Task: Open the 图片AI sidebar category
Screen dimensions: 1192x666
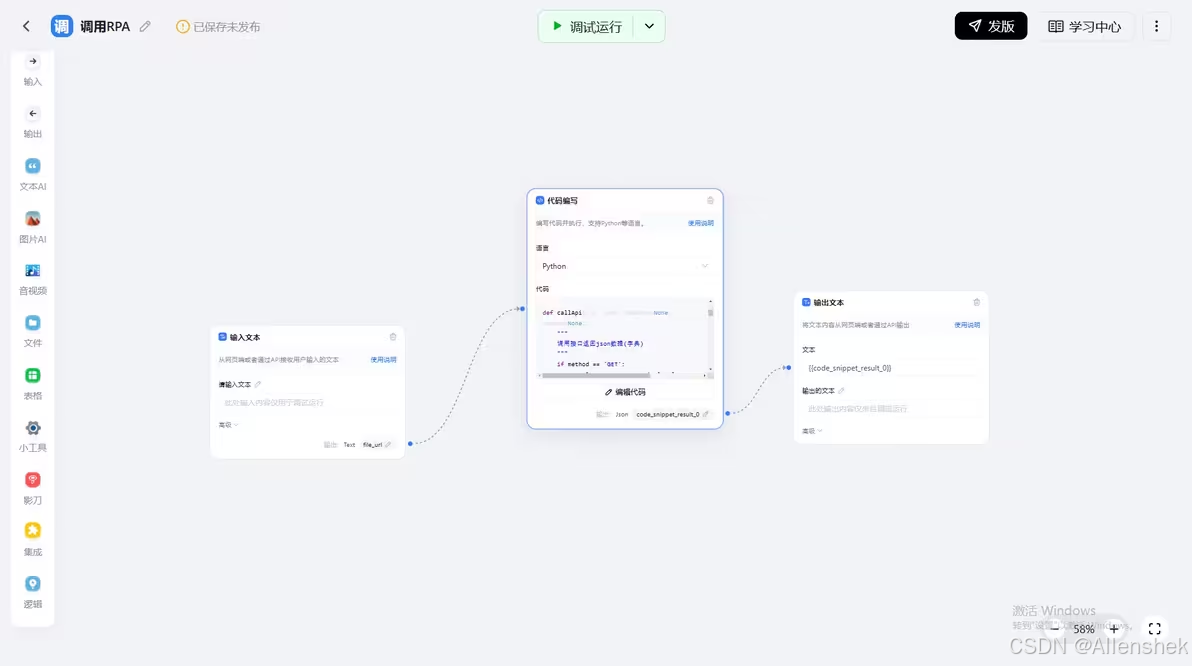Action: point(33,227)
